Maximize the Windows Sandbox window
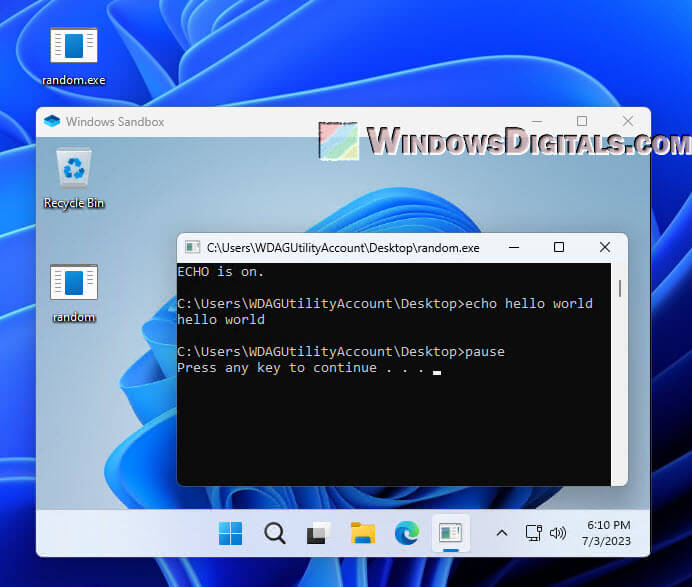This screenshot has height=587, width=692. (582, 121)
